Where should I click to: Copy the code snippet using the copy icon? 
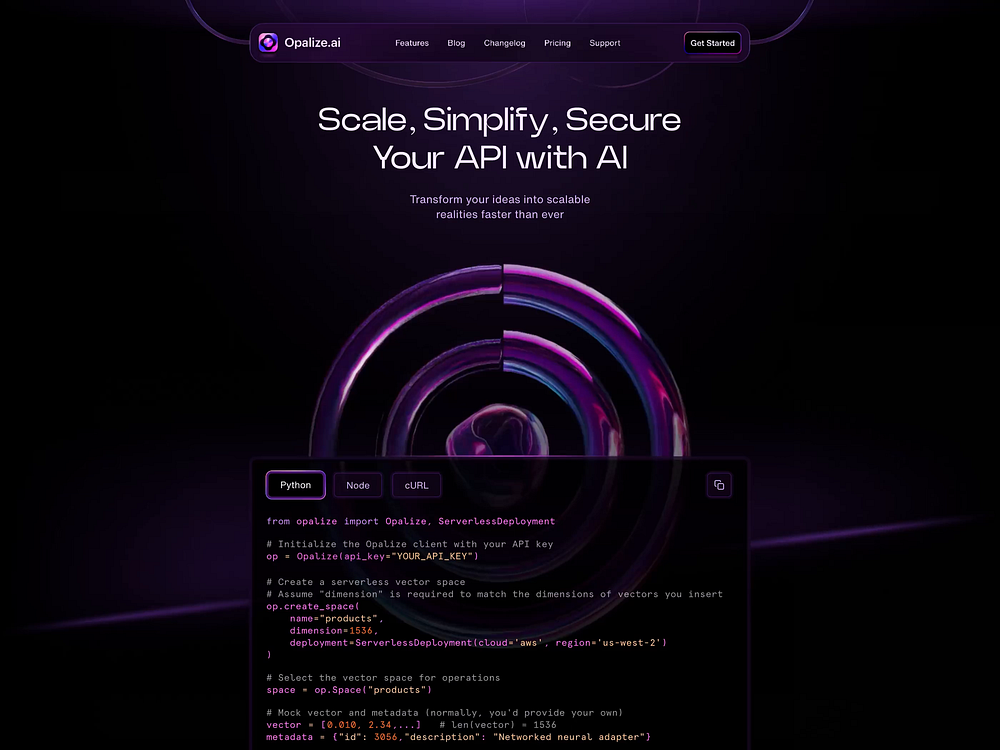(719, 485)
